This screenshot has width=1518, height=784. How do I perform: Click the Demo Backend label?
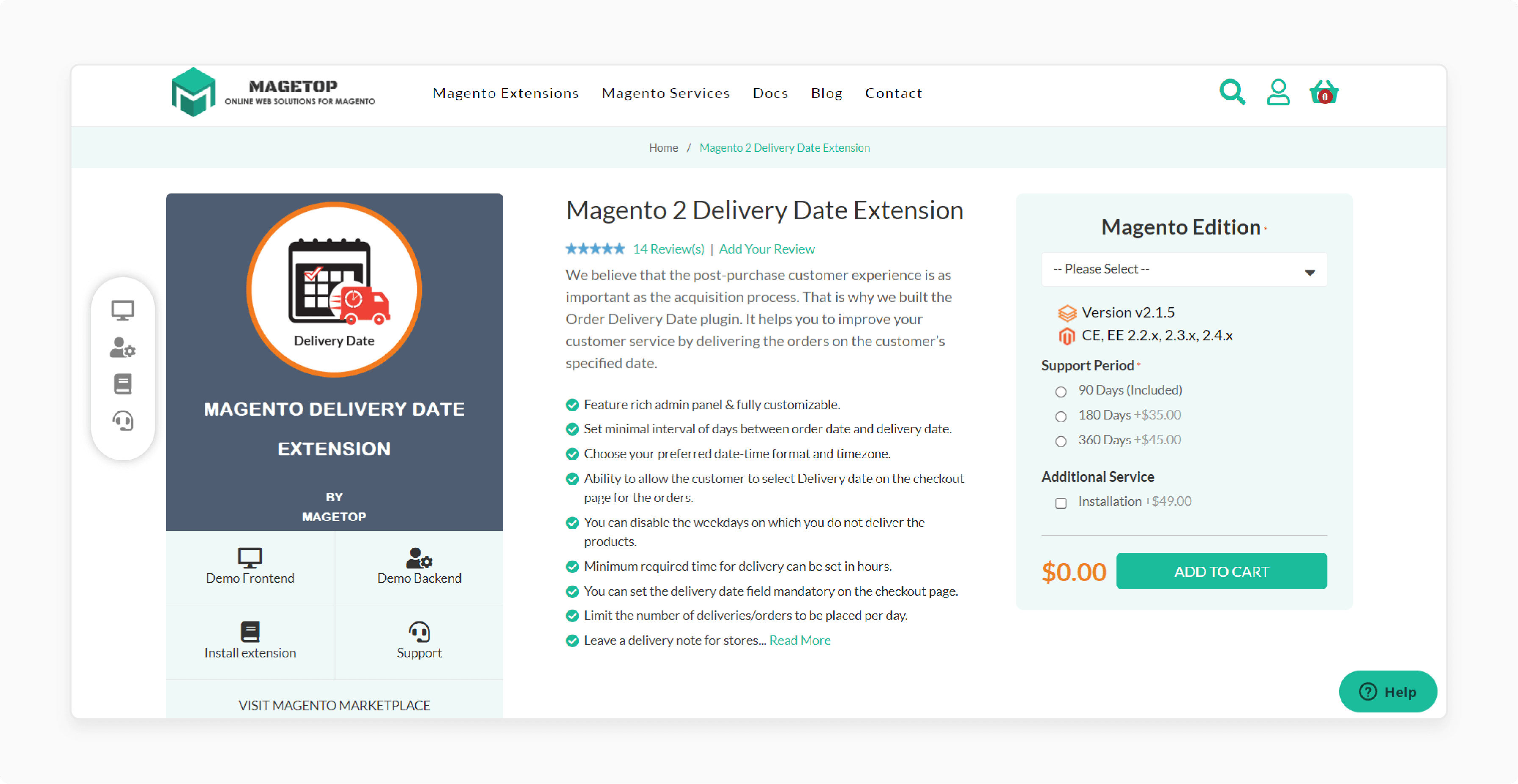click(x=419, y=578)
